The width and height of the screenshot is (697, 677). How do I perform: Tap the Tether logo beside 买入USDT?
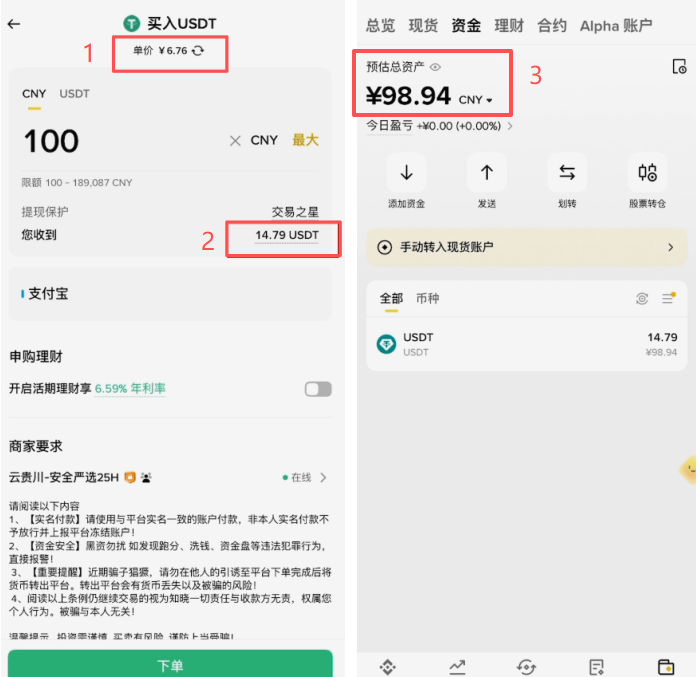(131, 24)
